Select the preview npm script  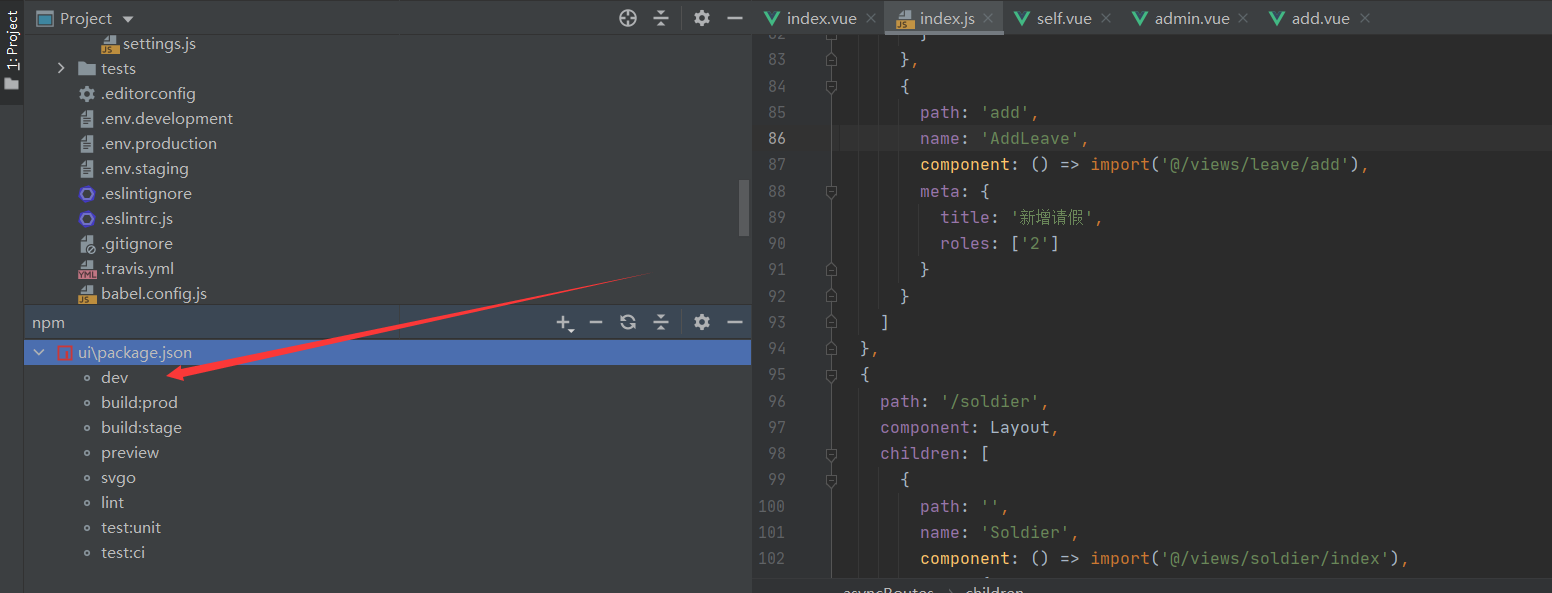pyautogui.click(x=130, y=452)
